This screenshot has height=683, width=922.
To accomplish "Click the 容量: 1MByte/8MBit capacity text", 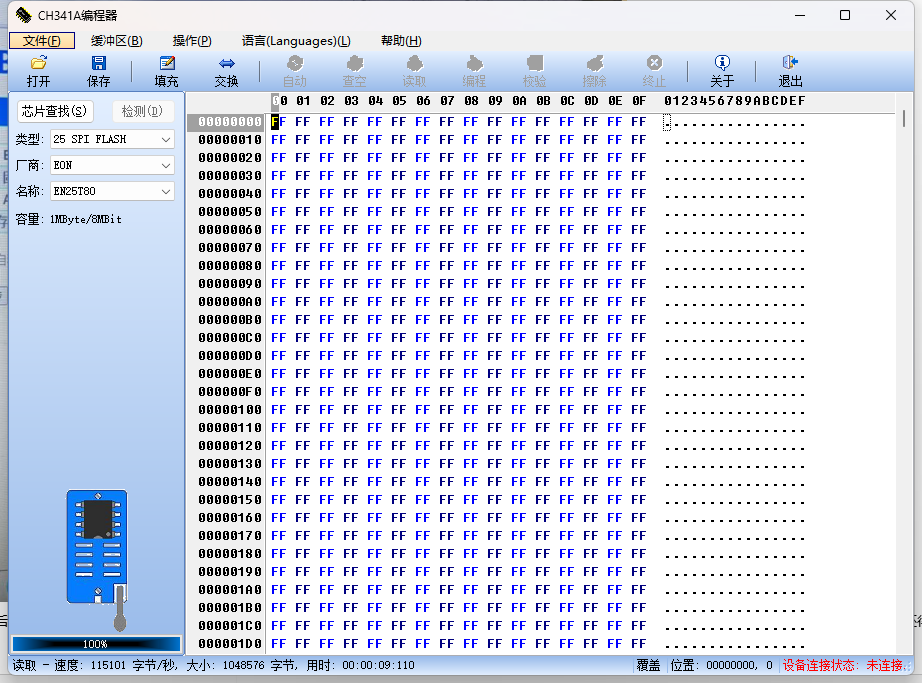I will pos(68,219).
